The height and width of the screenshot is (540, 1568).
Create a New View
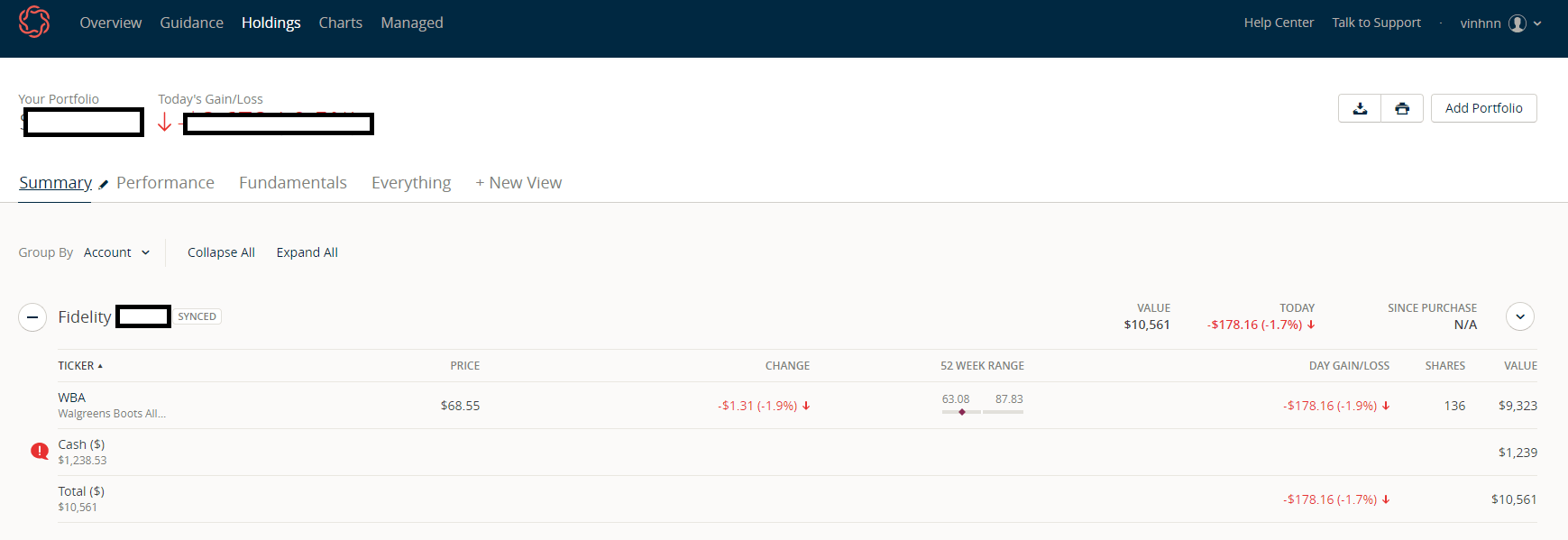[x=518, y=183]
